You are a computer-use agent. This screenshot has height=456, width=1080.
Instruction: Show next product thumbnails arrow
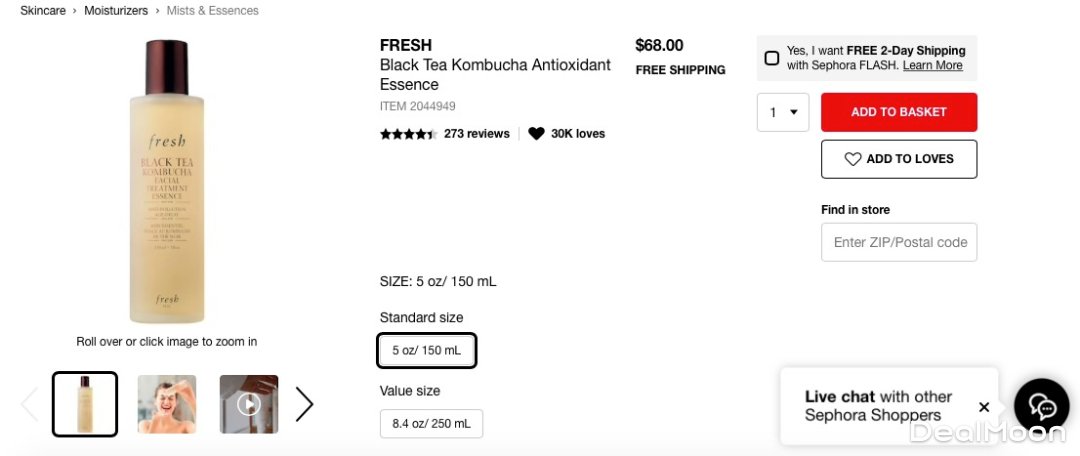(304, 404)
